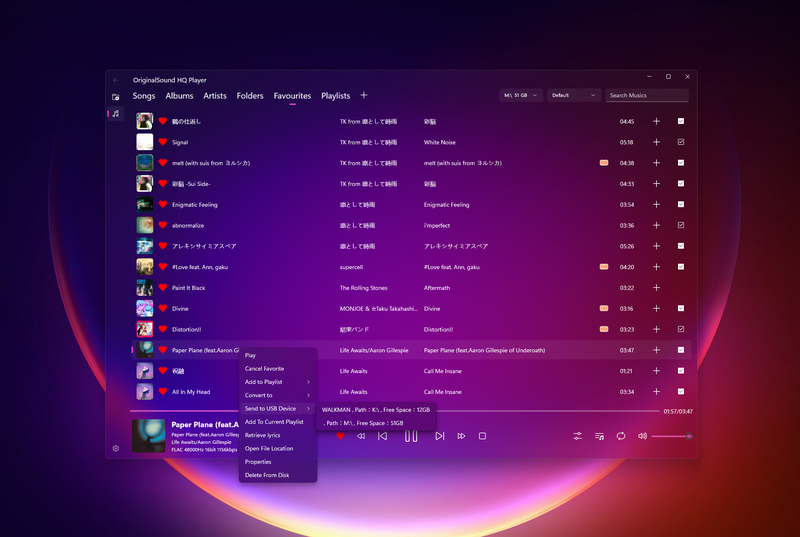Screen dimensions: 800x537
Task: Toggle checkbox on Paper Plane row
Action: pos(681,350)
